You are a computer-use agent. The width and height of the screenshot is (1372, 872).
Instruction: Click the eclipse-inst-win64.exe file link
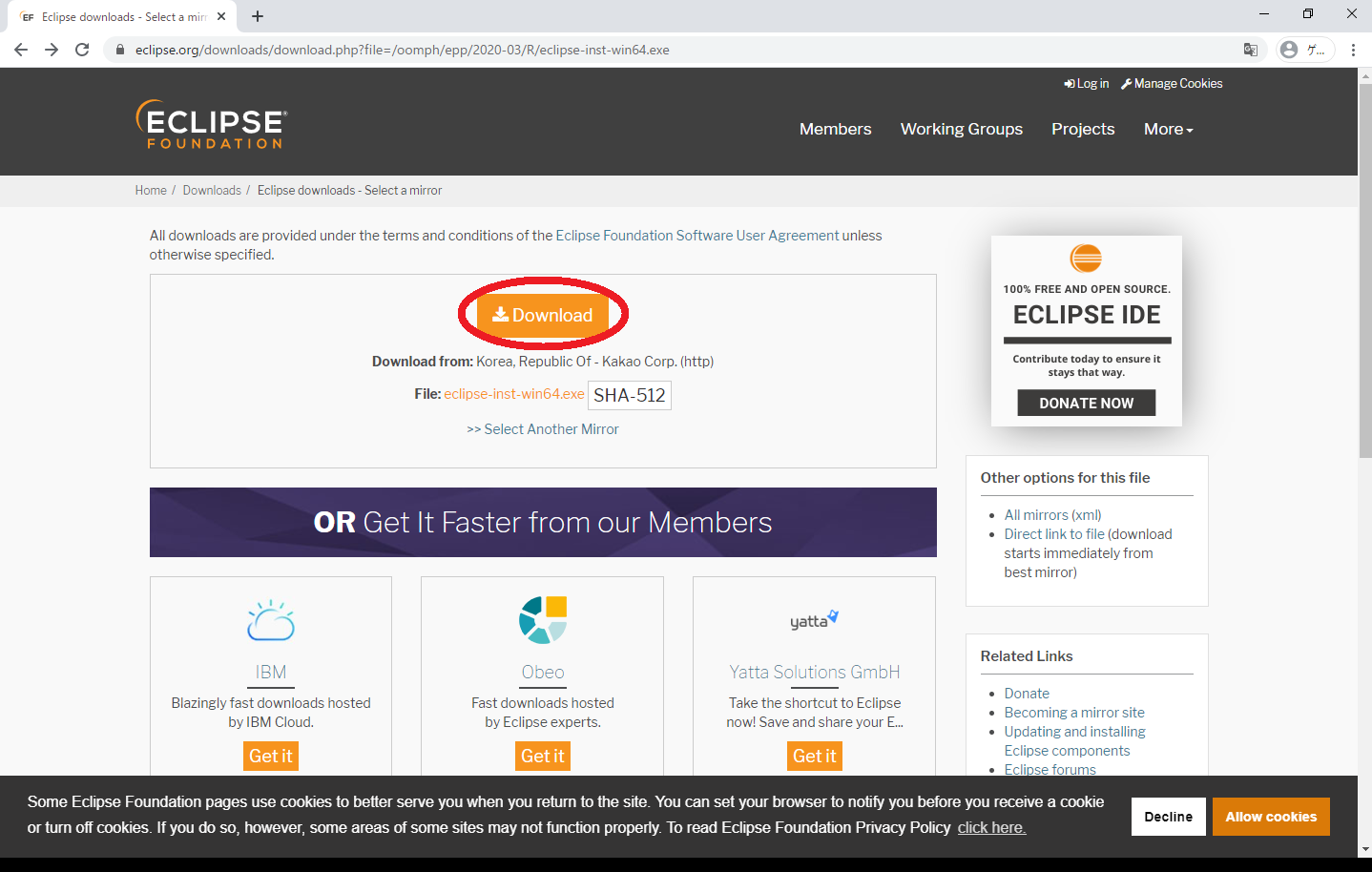click(x=513, y=394)
